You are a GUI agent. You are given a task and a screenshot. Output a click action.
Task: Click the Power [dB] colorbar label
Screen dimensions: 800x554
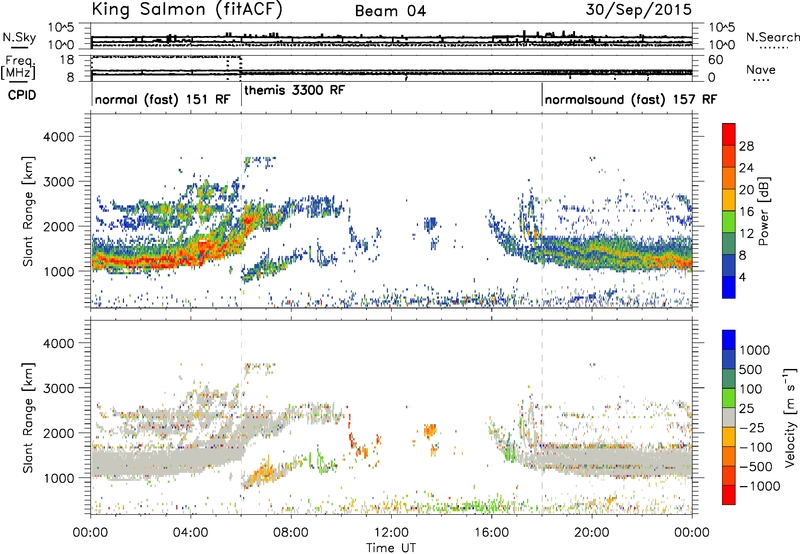[764, 211]
